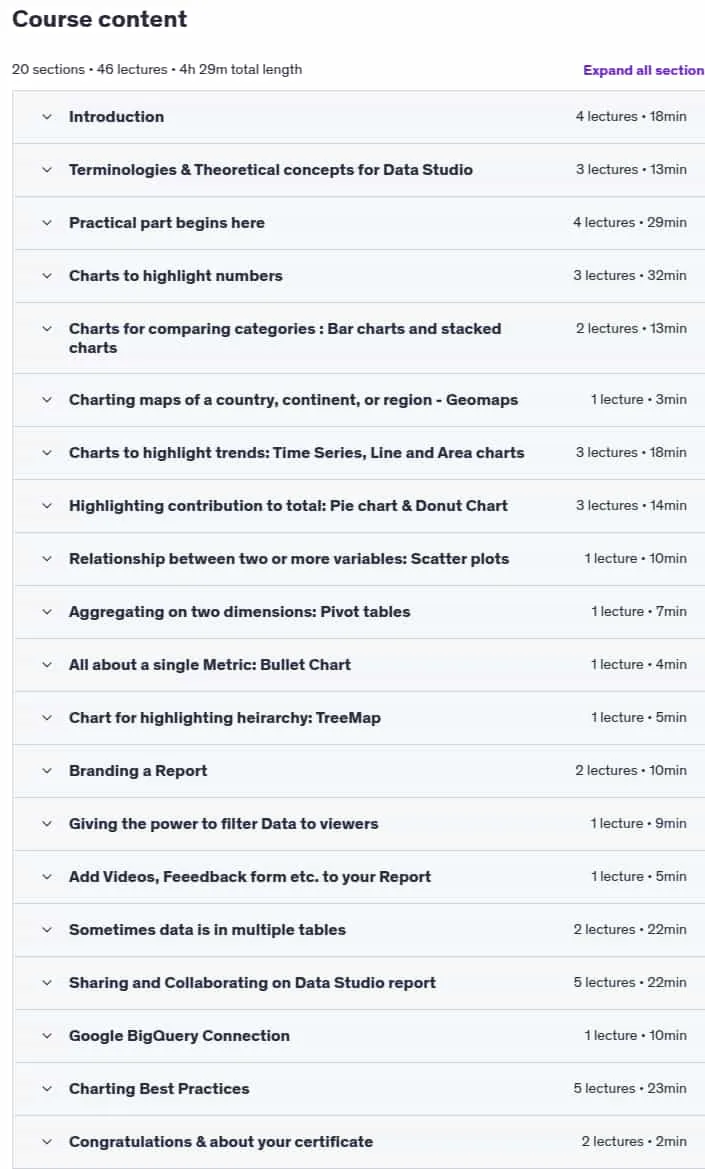This screenshot has width=705, height=1169.
Task: Click chevron for Pie chart & Donut Chart
Action: coord(47,505)
